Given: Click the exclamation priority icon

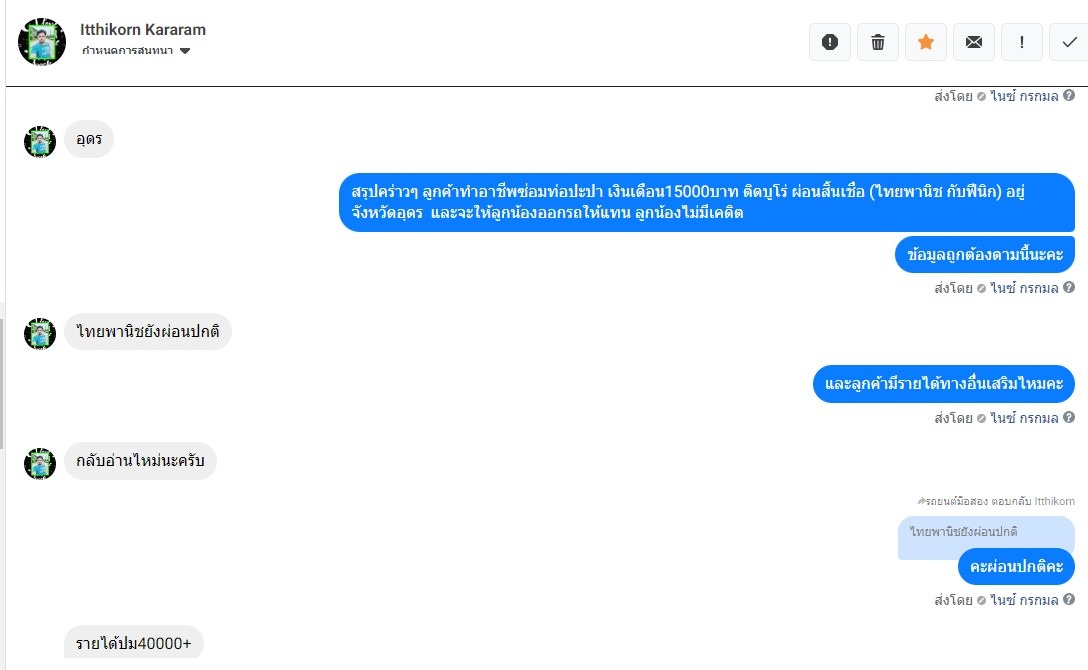Looking at the screenshot, I should click(1021, 42).
